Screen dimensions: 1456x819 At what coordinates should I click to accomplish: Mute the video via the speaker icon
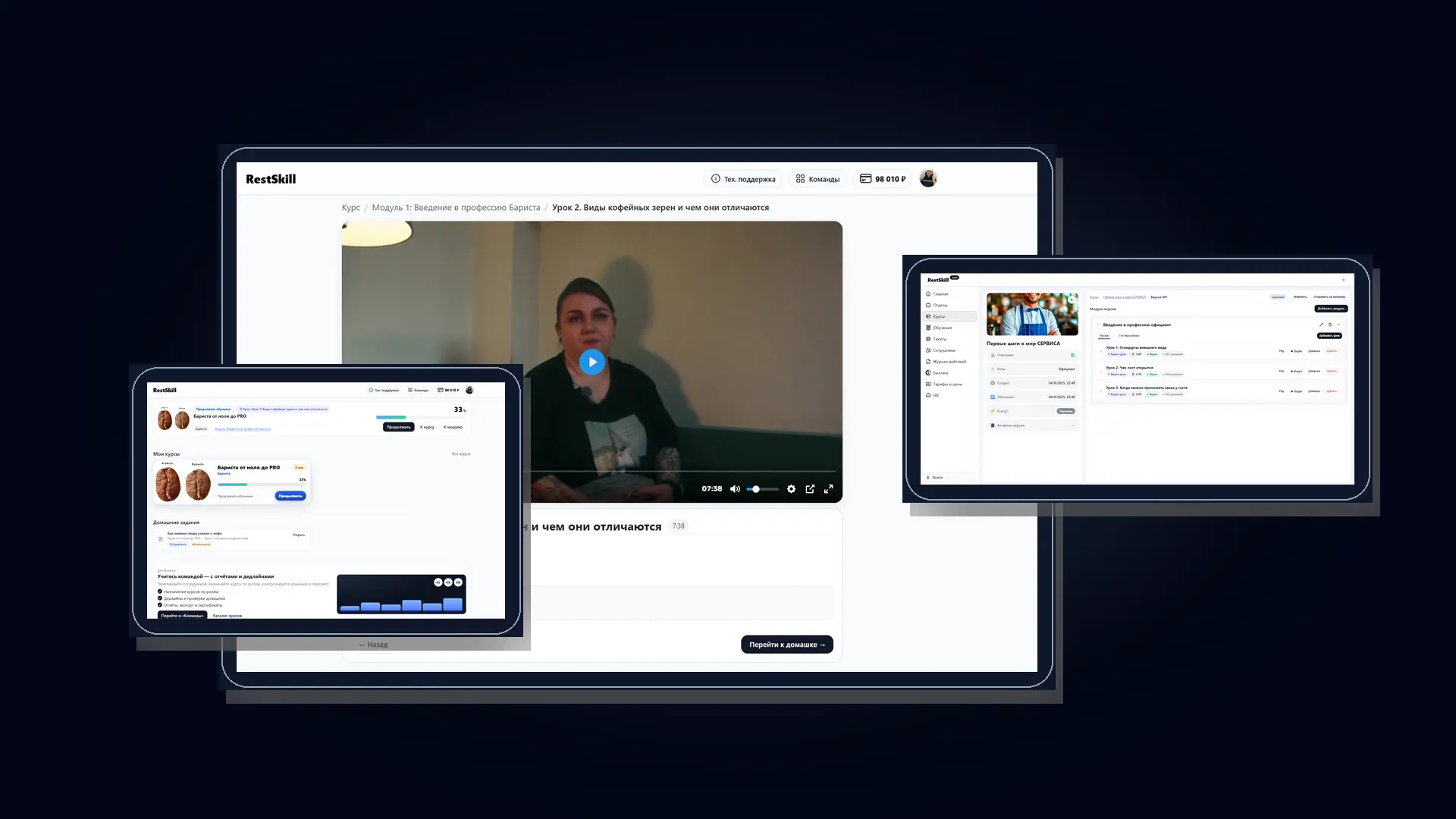[735, 489]
